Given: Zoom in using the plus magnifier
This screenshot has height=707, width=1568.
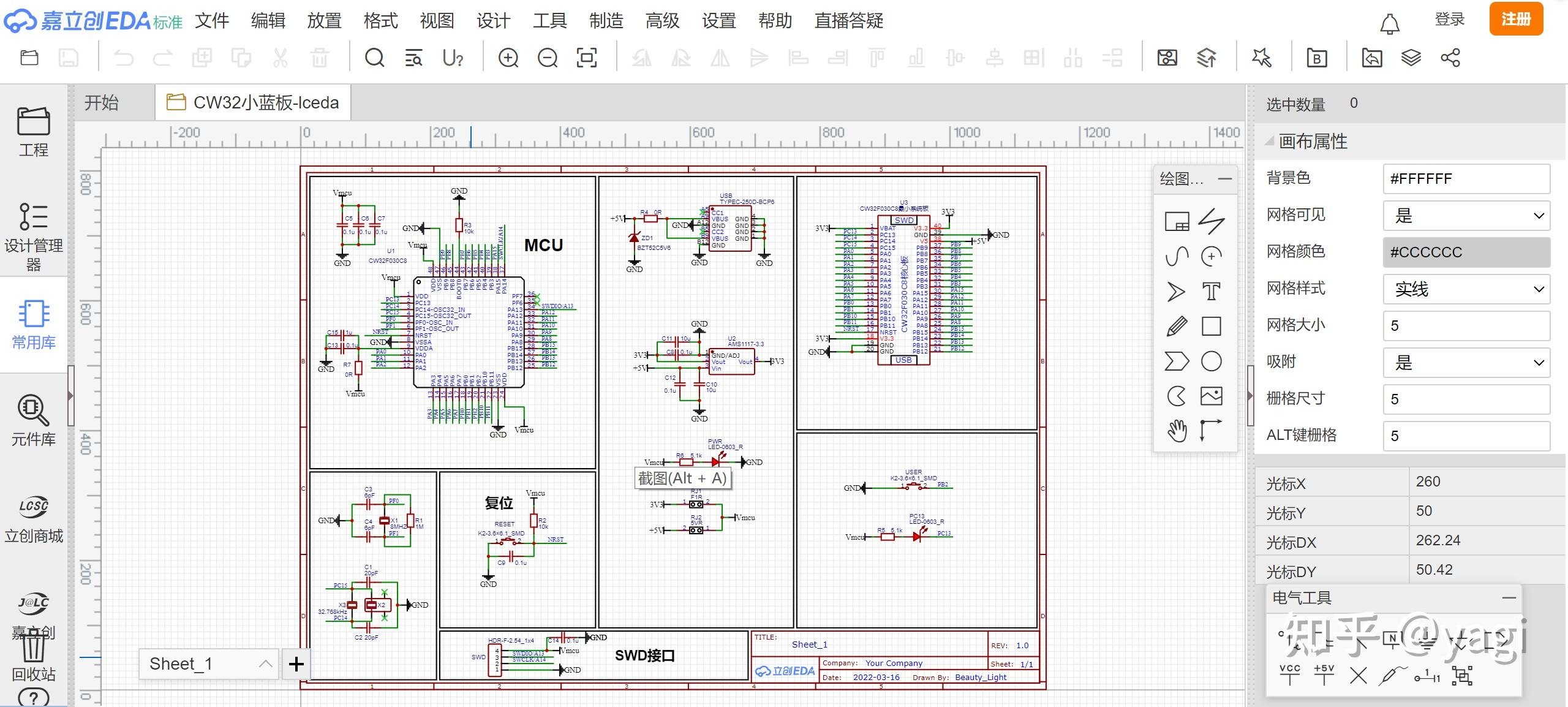Looking at the screenshot, I should coord(508,58).
